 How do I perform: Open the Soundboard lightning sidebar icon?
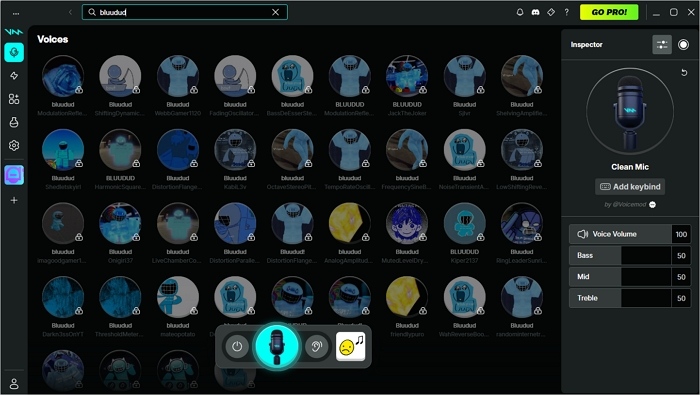pyautogui.click(x=14, y=76)
